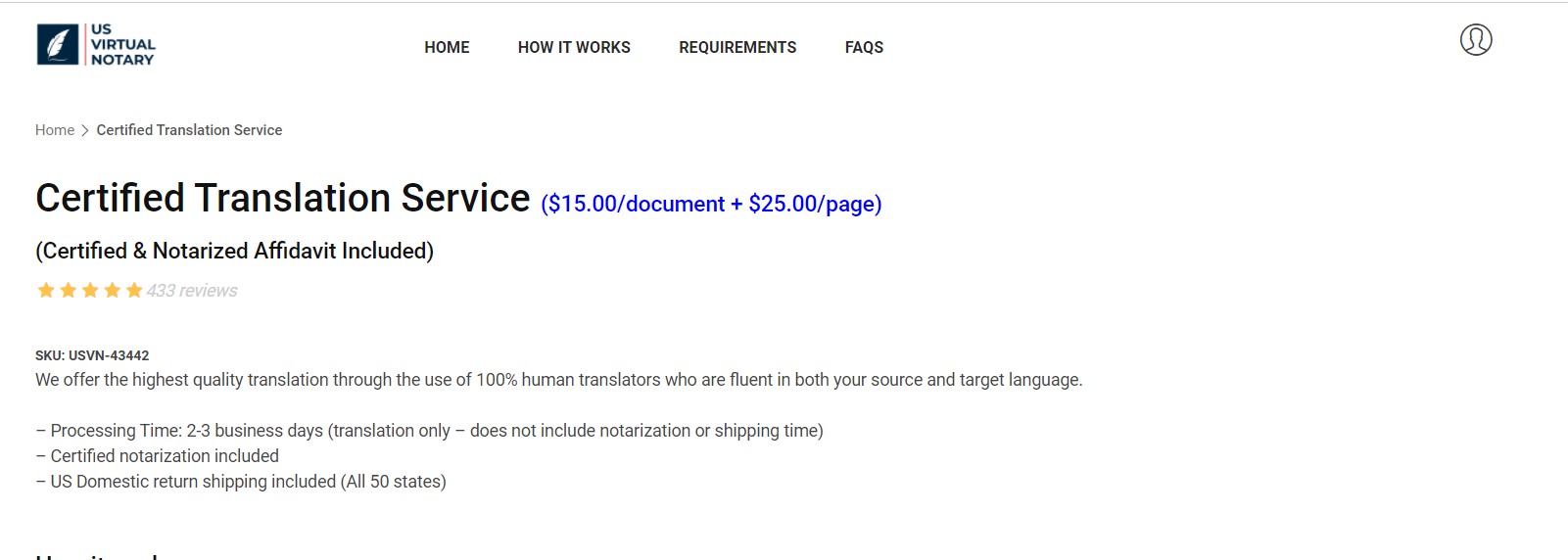Click the US Virtual Notary logo
This screenshot has width=1568, height=560.
(96, 45)
